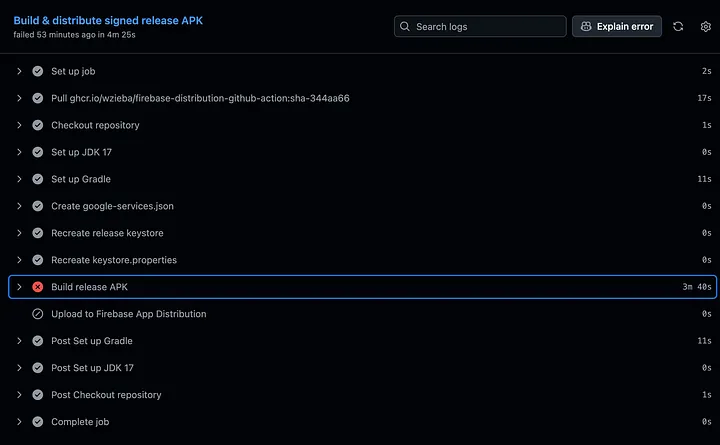The height and width of the screenshot is (445, 720).
Task: Click the search magnifier icon
Action: [x=405, y=27]
